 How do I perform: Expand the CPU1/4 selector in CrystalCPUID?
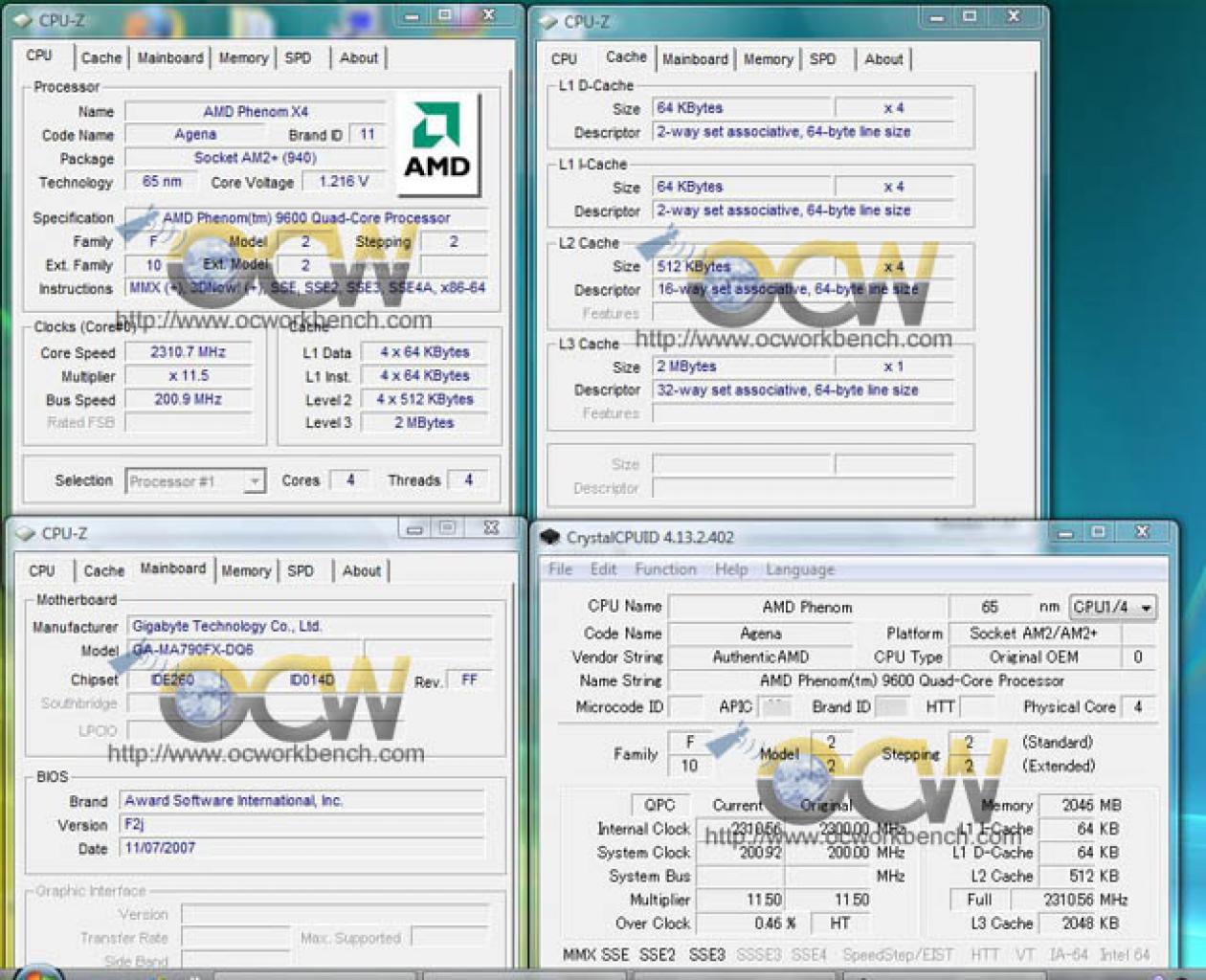click(x=1146, y=608)
